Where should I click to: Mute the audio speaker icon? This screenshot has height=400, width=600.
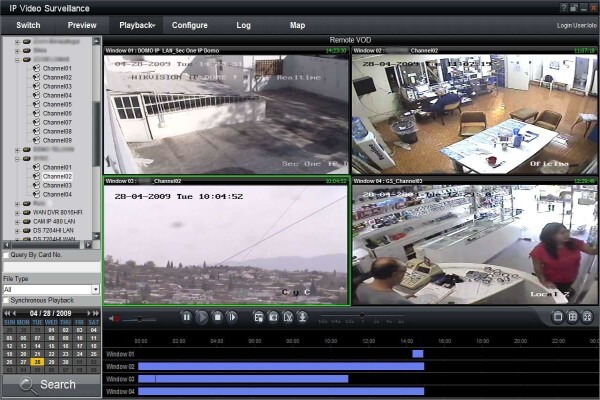tap(114, 318)
